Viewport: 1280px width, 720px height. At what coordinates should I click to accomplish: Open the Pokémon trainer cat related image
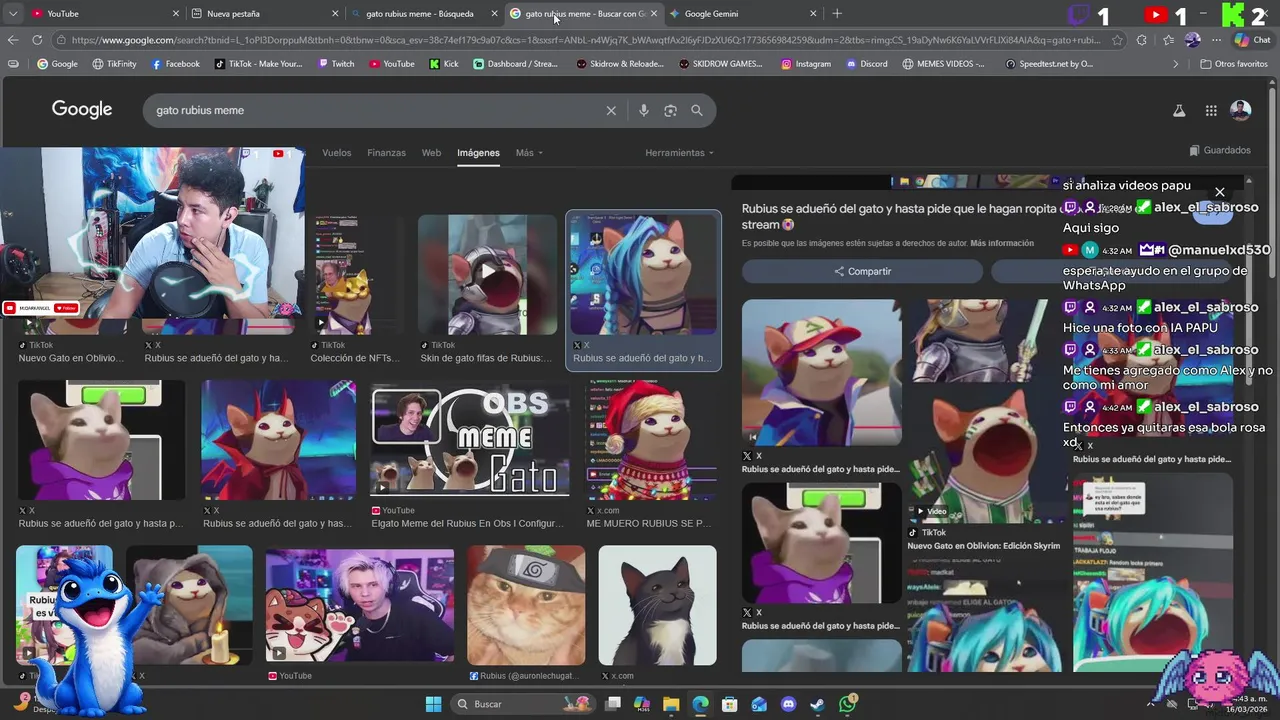coord(821,372)
